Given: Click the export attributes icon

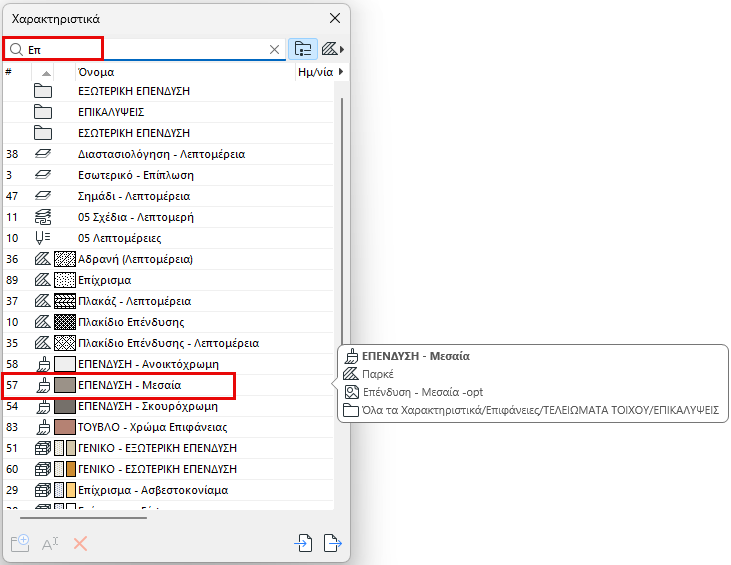Looking at the screenshot, I should coord(333,543).
